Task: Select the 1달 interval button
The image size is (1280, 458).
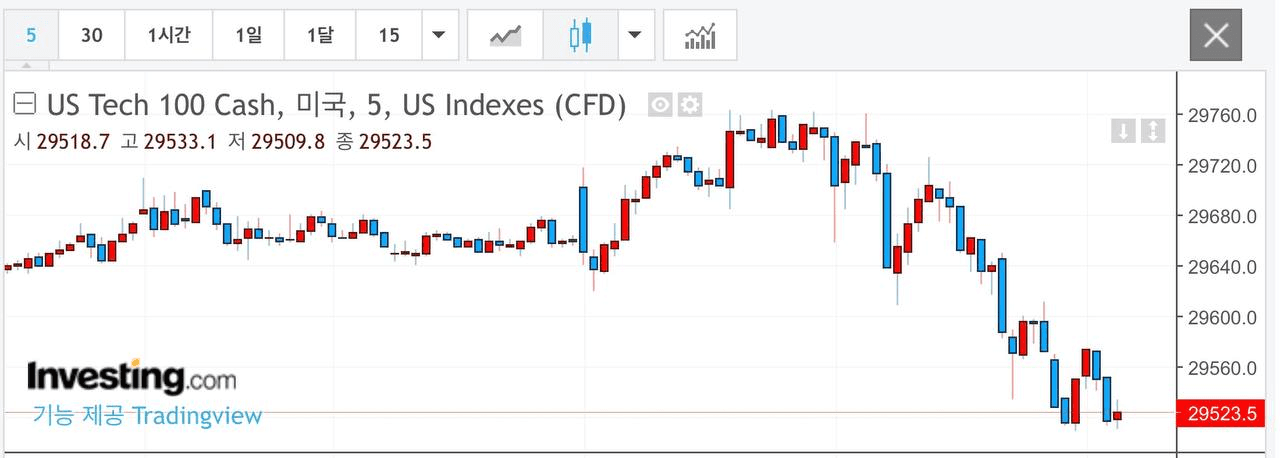Action: tap(320, 35)
